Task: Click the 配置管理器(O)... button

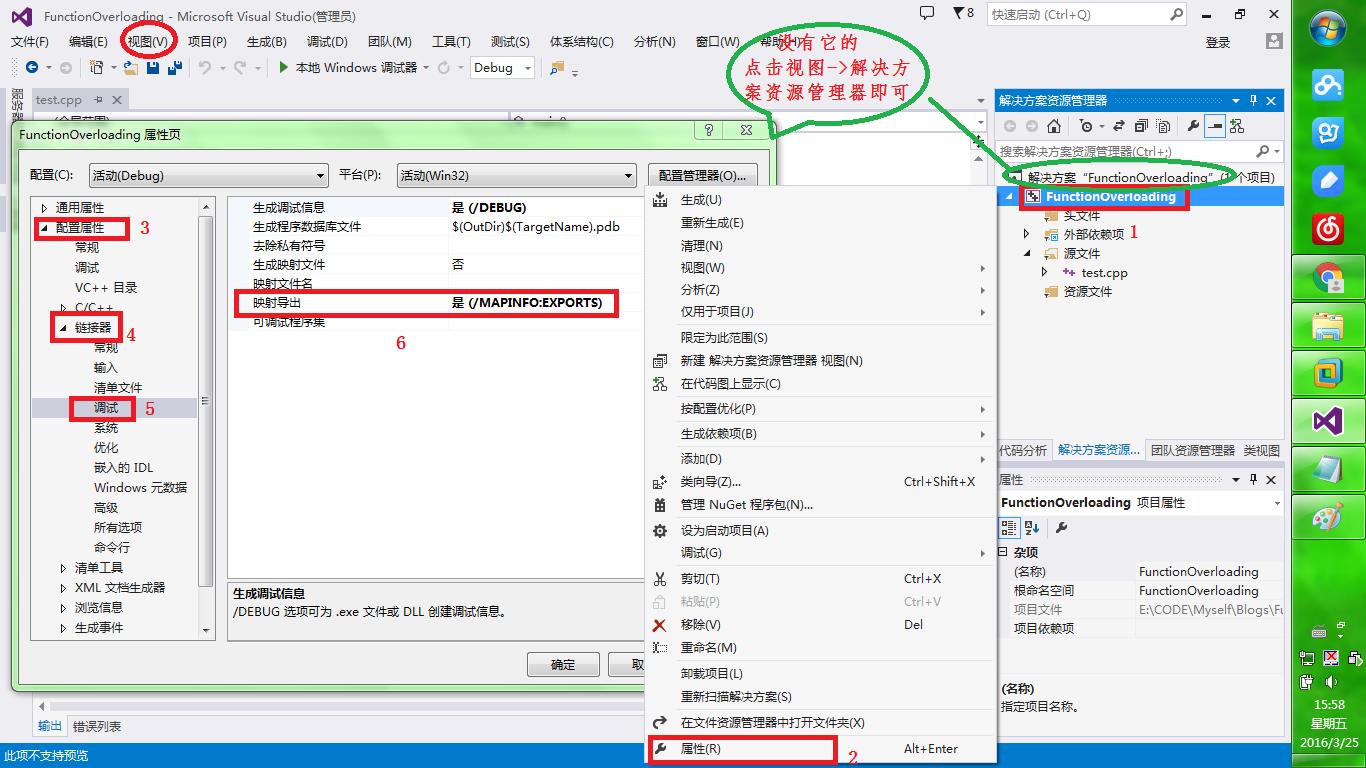Action: pos(702,175)
